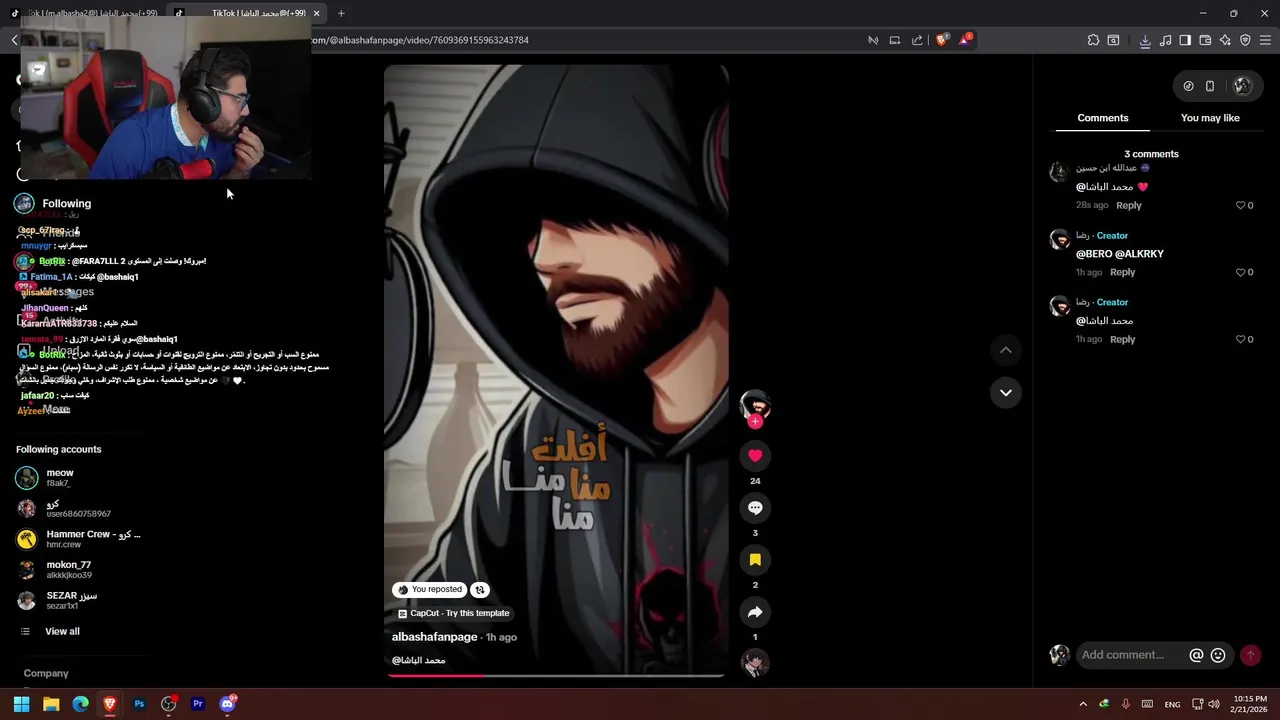Go to previous video with up chevron
Viewport: 1280px width, 720px height.
click(x=1006, y=350)
